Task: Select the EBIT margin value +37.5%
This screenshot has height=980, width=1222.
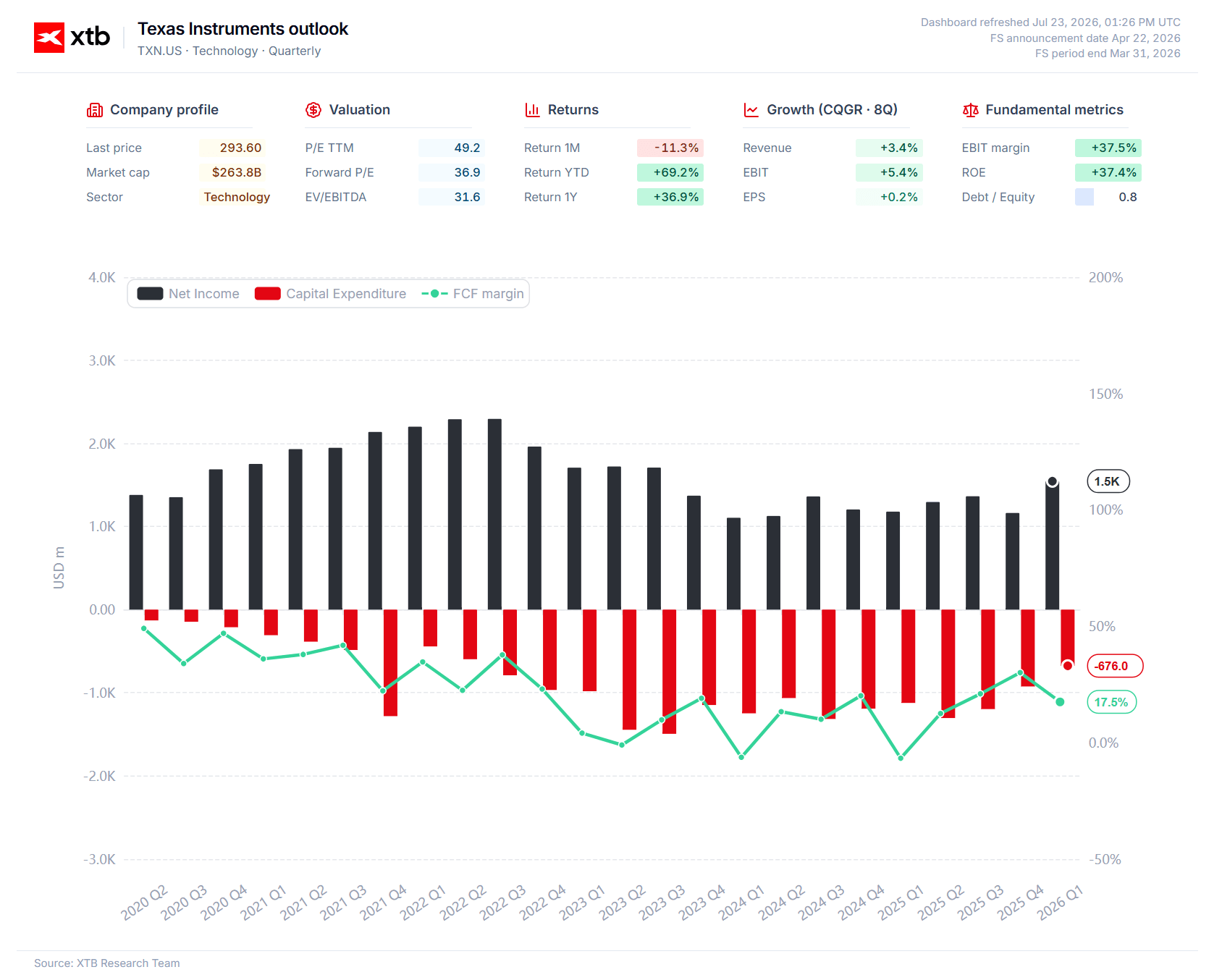Action: click(x=1108, y=148)
